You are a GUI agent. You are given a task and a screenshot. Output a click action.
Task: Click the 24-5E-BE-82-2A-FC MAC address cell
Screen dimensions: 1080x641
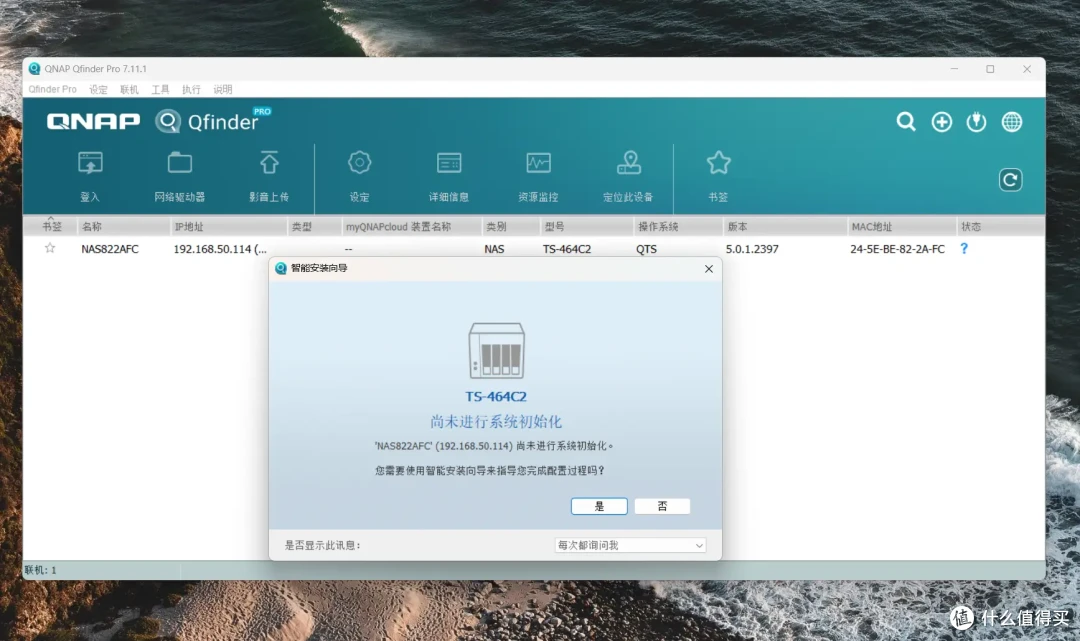coord(897,249)
